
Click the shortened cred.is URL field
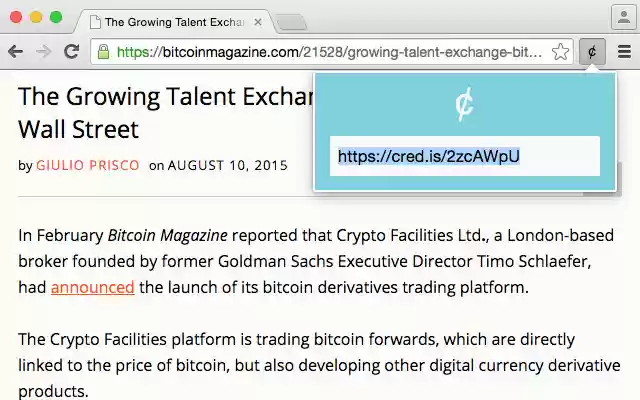coord(464,156)
